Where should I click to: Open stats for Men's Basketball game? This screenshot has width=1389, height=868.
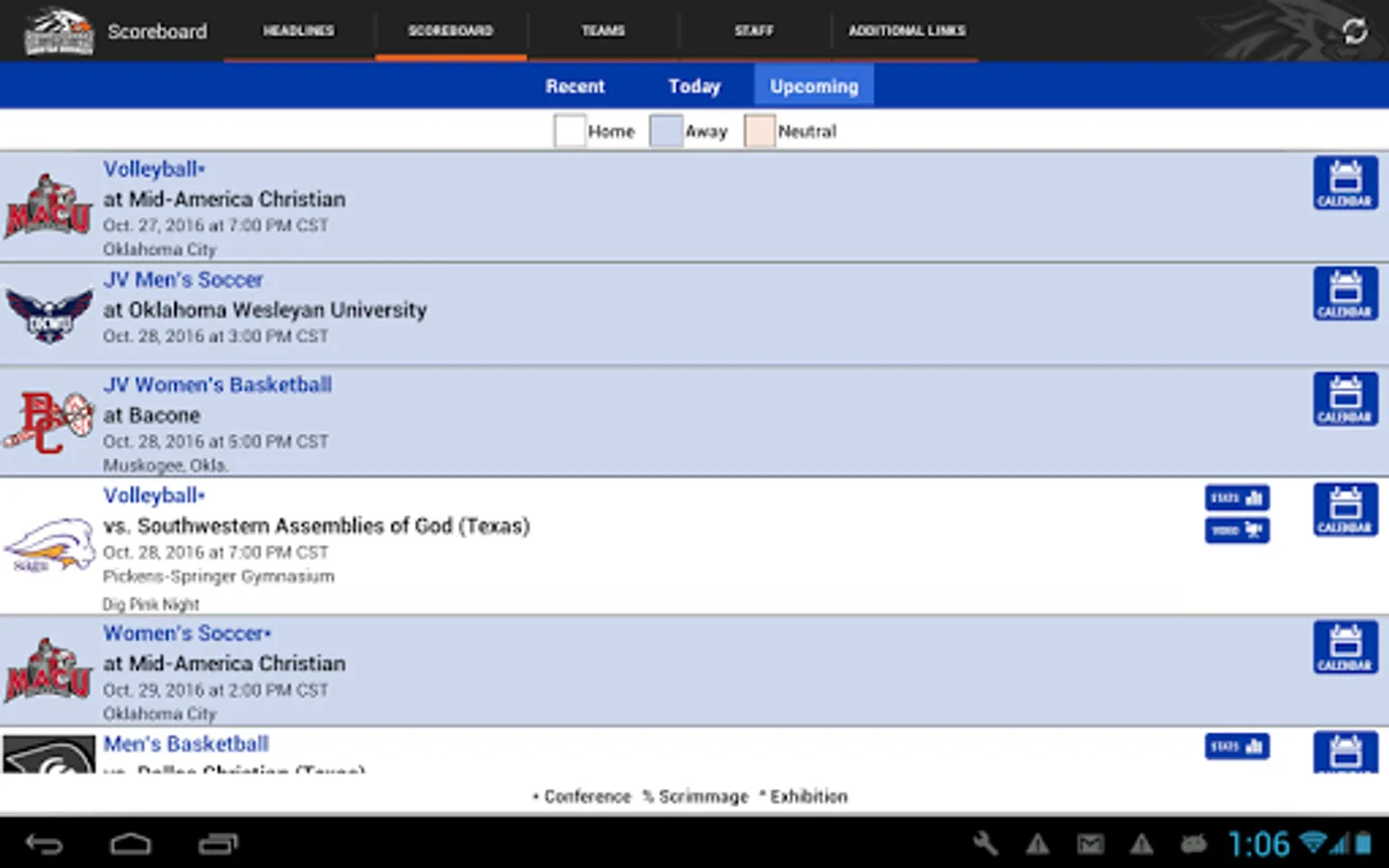[x=1238, y=746]
